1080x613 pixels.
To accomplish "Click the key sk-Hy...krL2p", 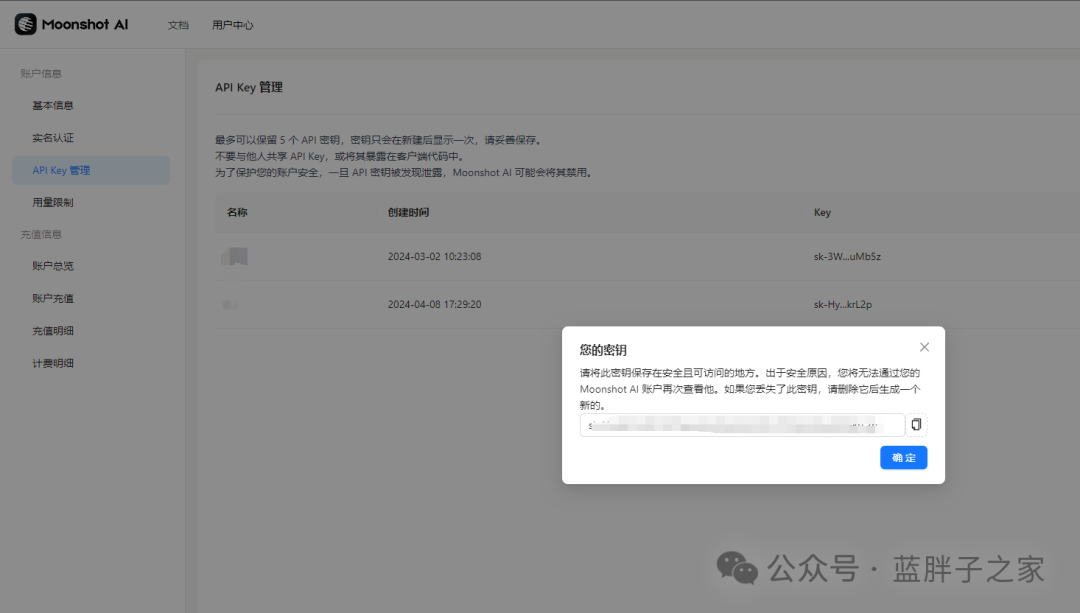I will tap(842, 304).
